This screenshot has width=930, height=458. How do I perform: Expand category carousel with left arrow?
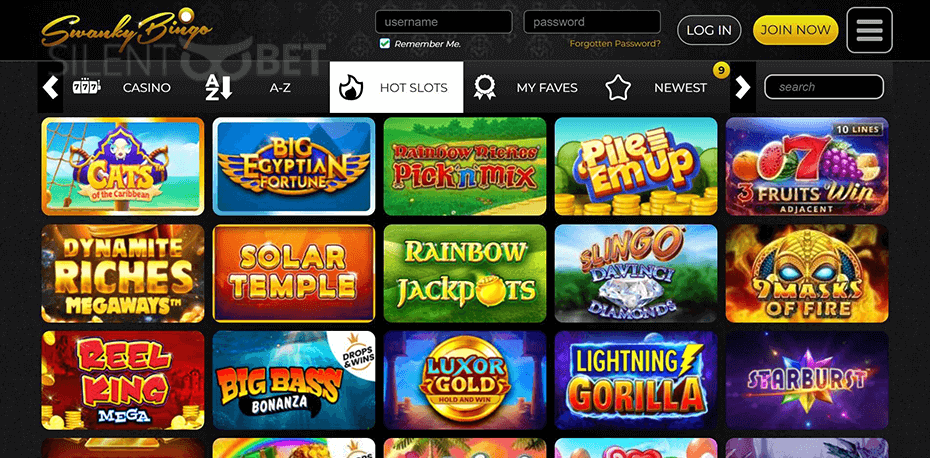tap(50, 87)
